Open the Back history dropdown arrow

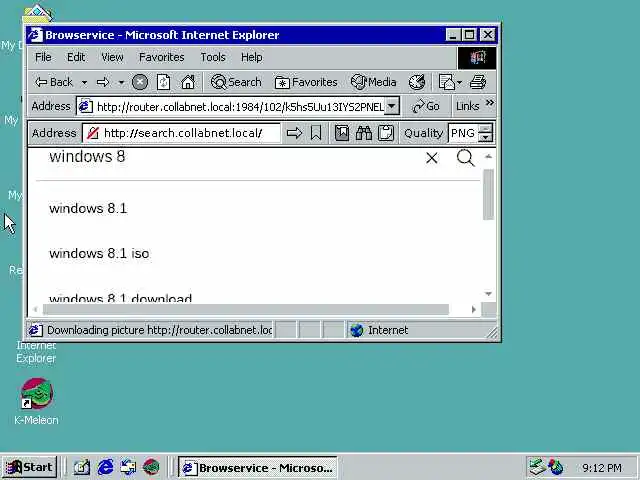[x=84, y=82]
